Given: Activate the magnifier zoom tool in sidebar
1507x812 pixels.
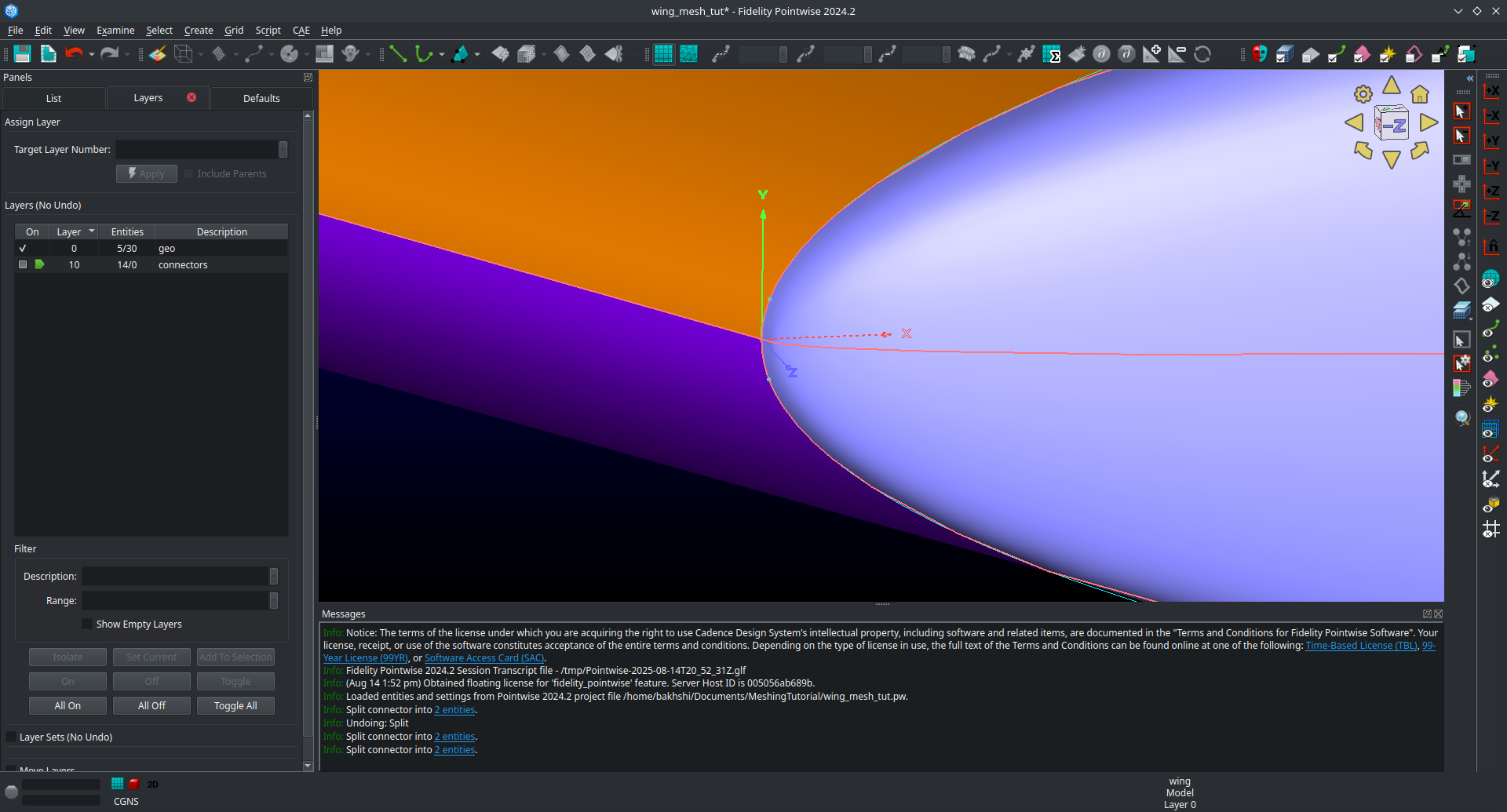Looking at the screenshot, I should 1461,417.
